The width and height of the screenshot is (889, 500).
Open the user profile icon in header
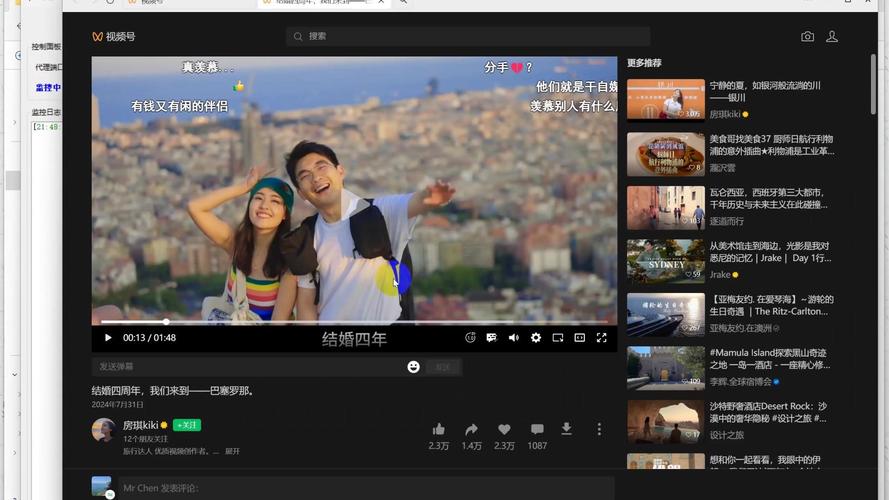tap(832, 36)
